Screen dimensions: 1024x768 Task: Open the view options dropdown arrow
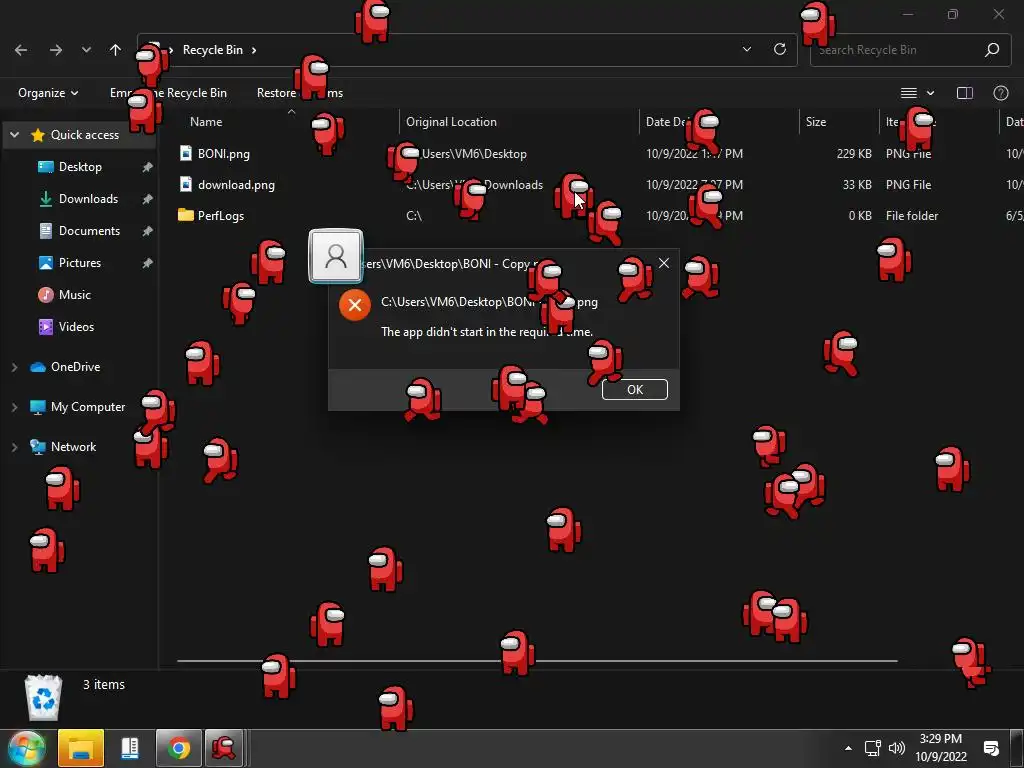(931, 93)
